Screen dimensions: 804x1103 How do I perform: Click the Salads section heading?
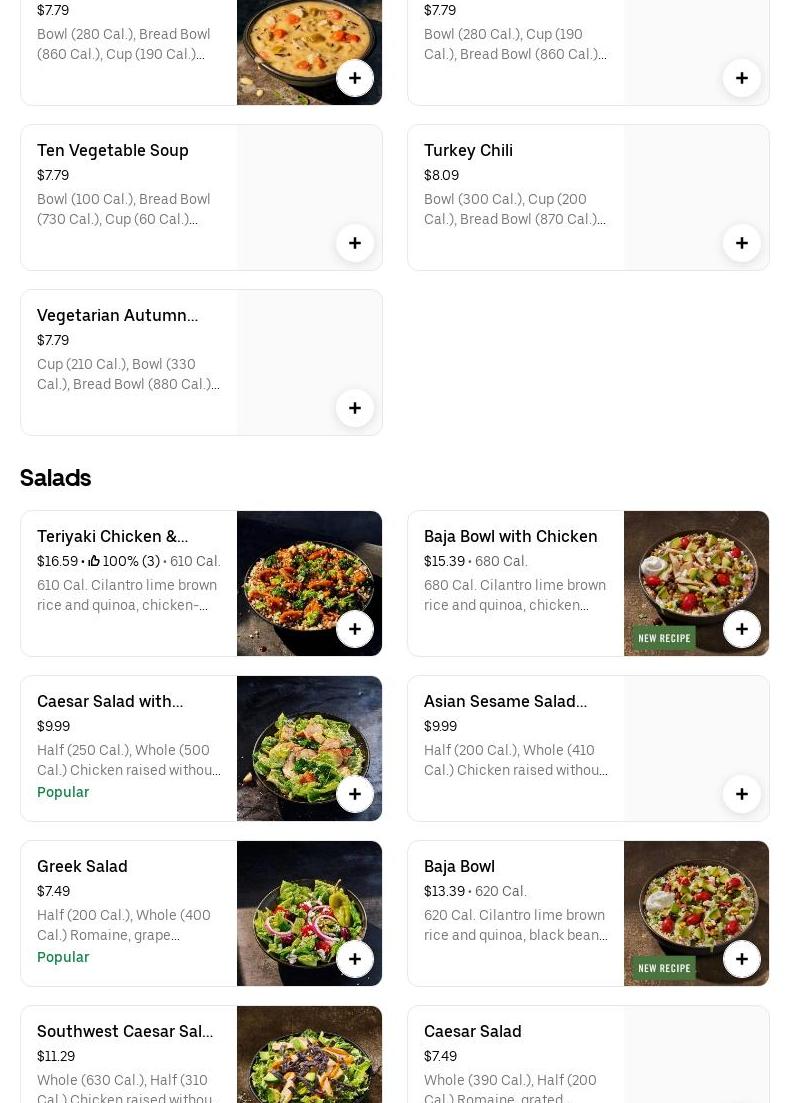point(55,478)
